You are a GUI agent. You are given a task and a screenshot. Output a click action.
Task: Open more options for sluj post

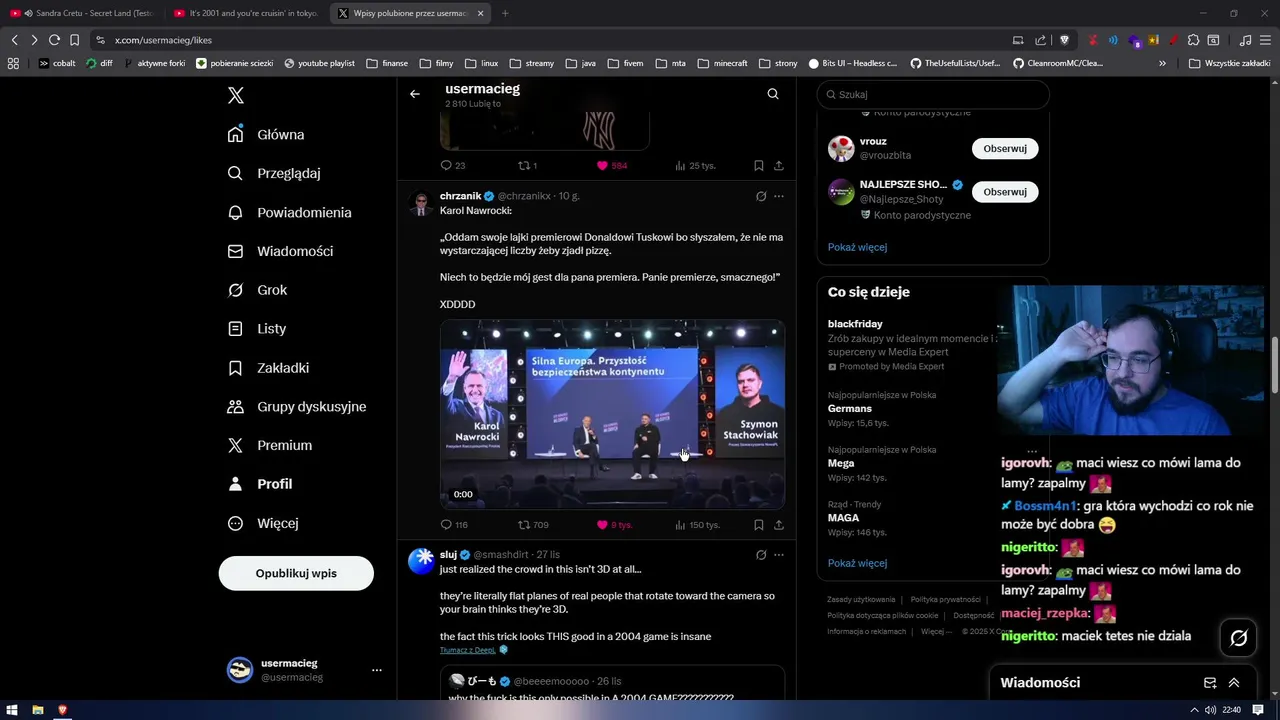point(779,555)
